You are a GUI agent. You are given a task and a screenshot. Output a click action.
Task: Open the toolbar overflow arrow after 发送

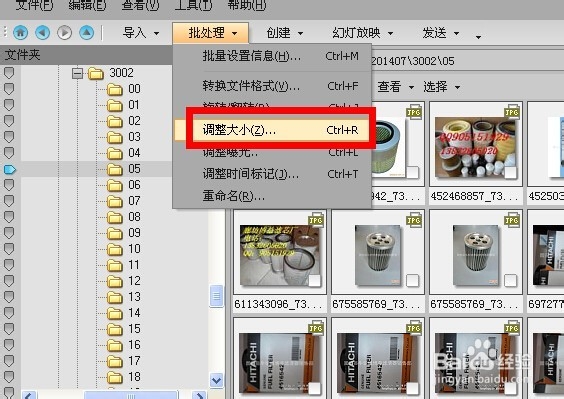pyautogui.click(x=478, y=37)
